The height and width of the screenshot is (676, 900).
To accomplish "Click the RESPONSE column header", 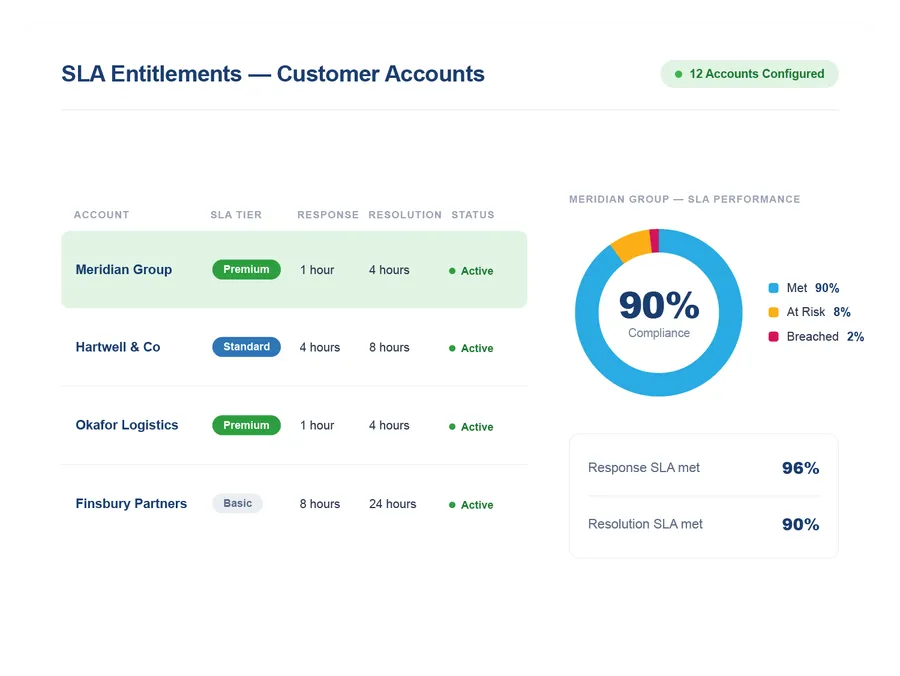I will pyautogui.click(x=328, y=215).
